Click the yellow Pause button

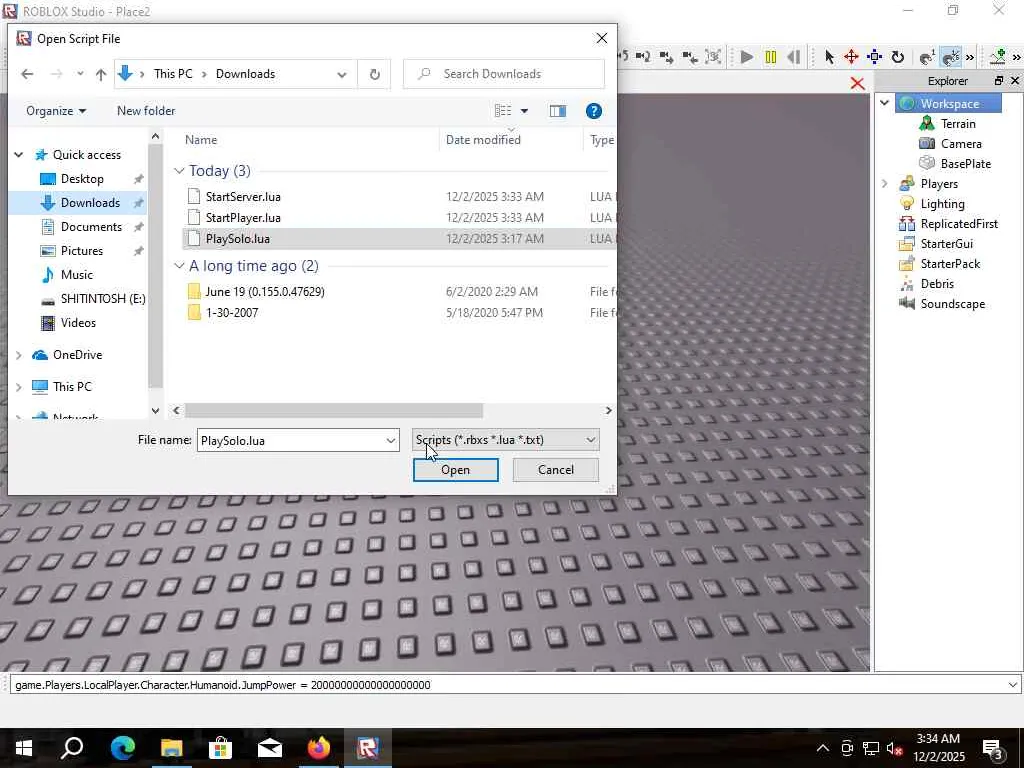point(771,57)
